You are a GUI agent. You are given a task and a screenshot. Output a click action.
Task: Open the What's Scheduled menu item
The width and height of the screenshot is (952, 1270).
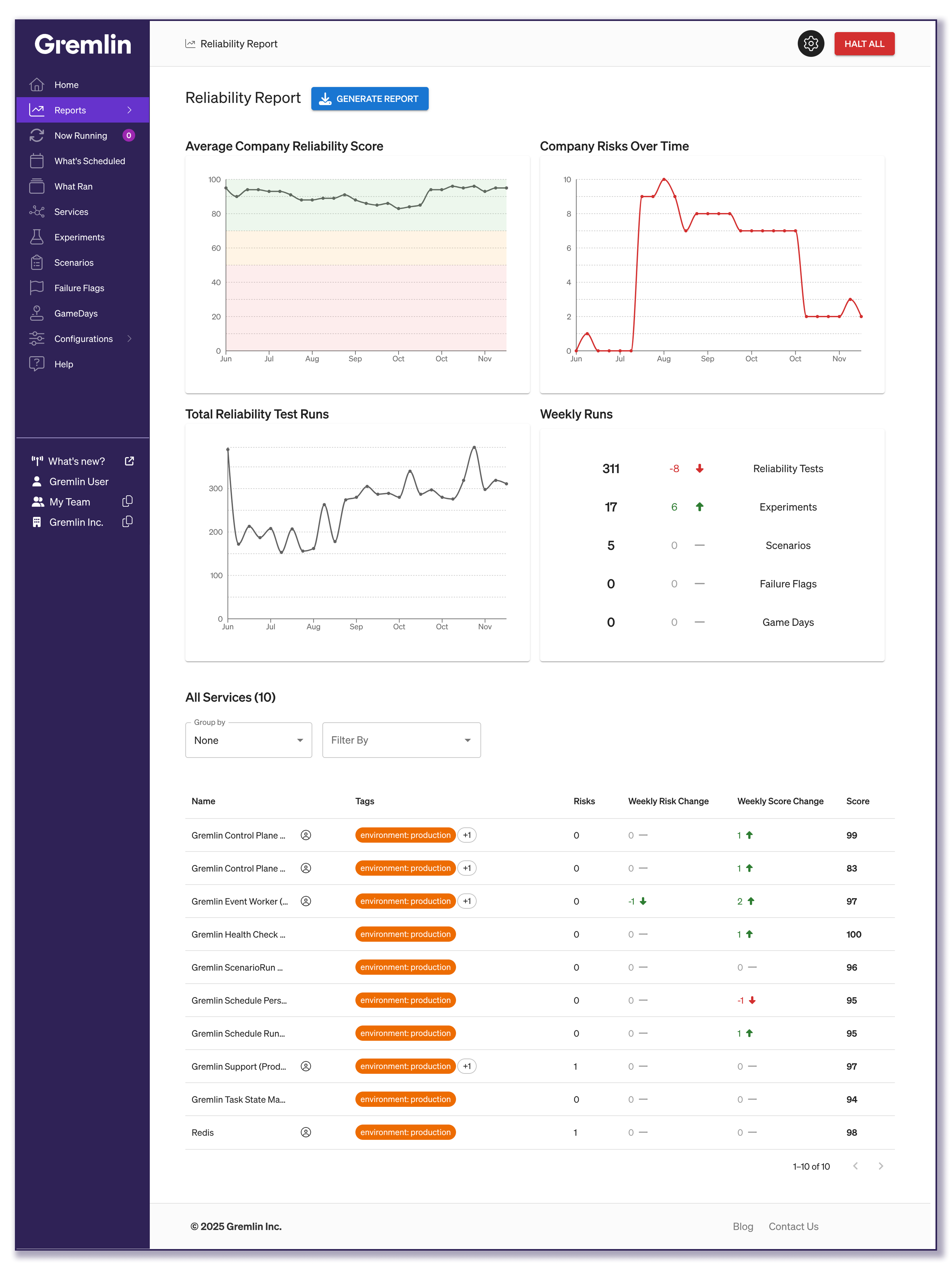click(89, 161)
